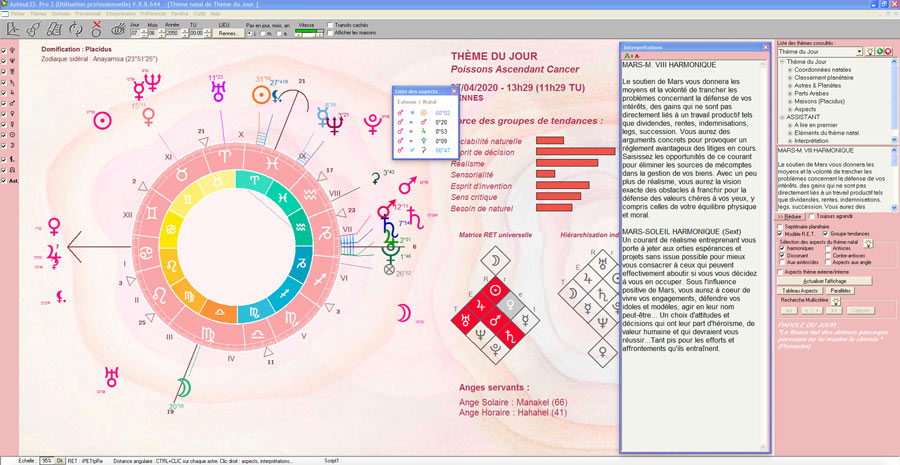
Task: Expand Astres & Planètes tree node
Action: click(790, 86)
